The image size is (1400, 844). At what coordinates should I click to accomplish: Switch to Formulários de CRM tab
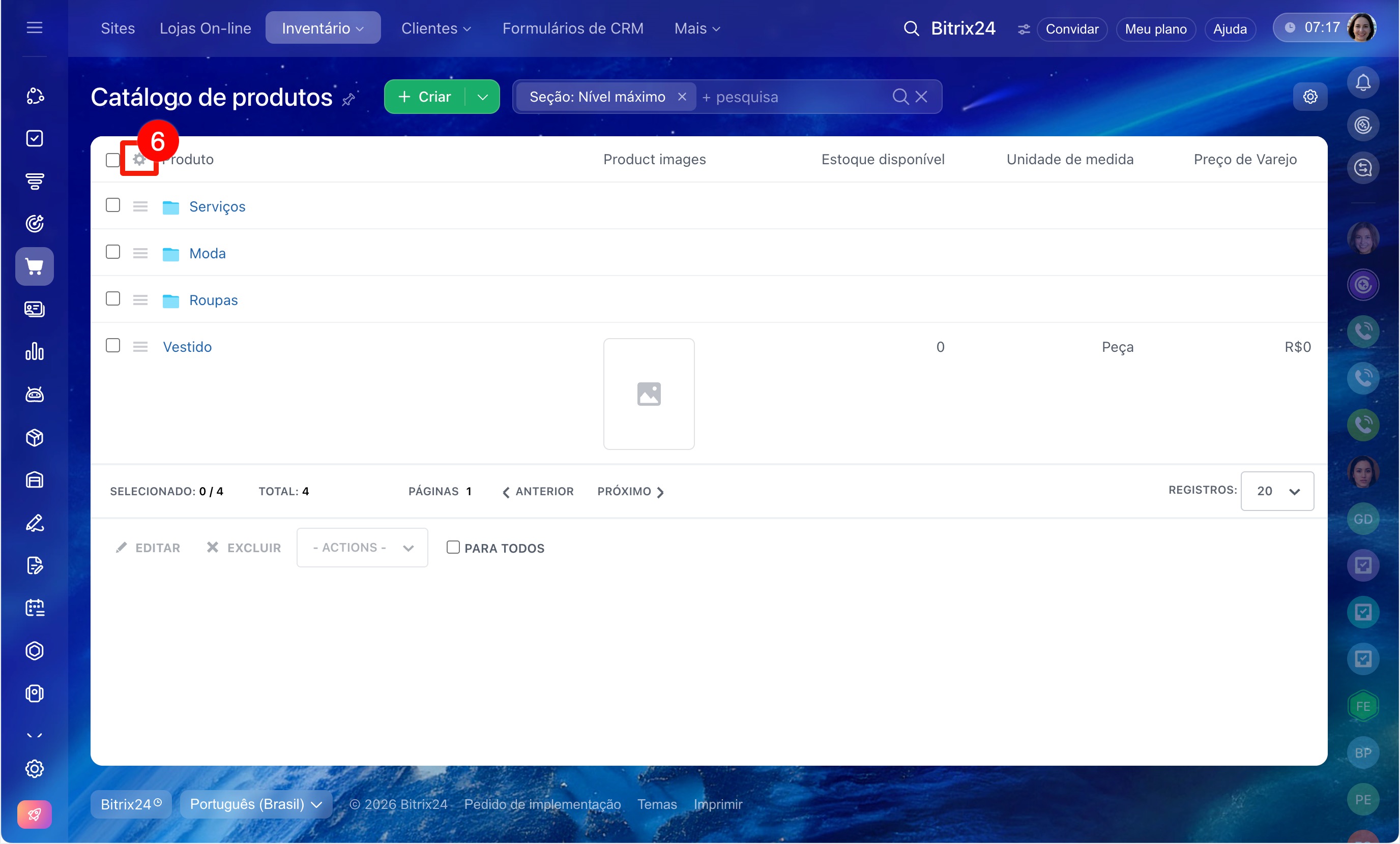(x=572, y=28)
